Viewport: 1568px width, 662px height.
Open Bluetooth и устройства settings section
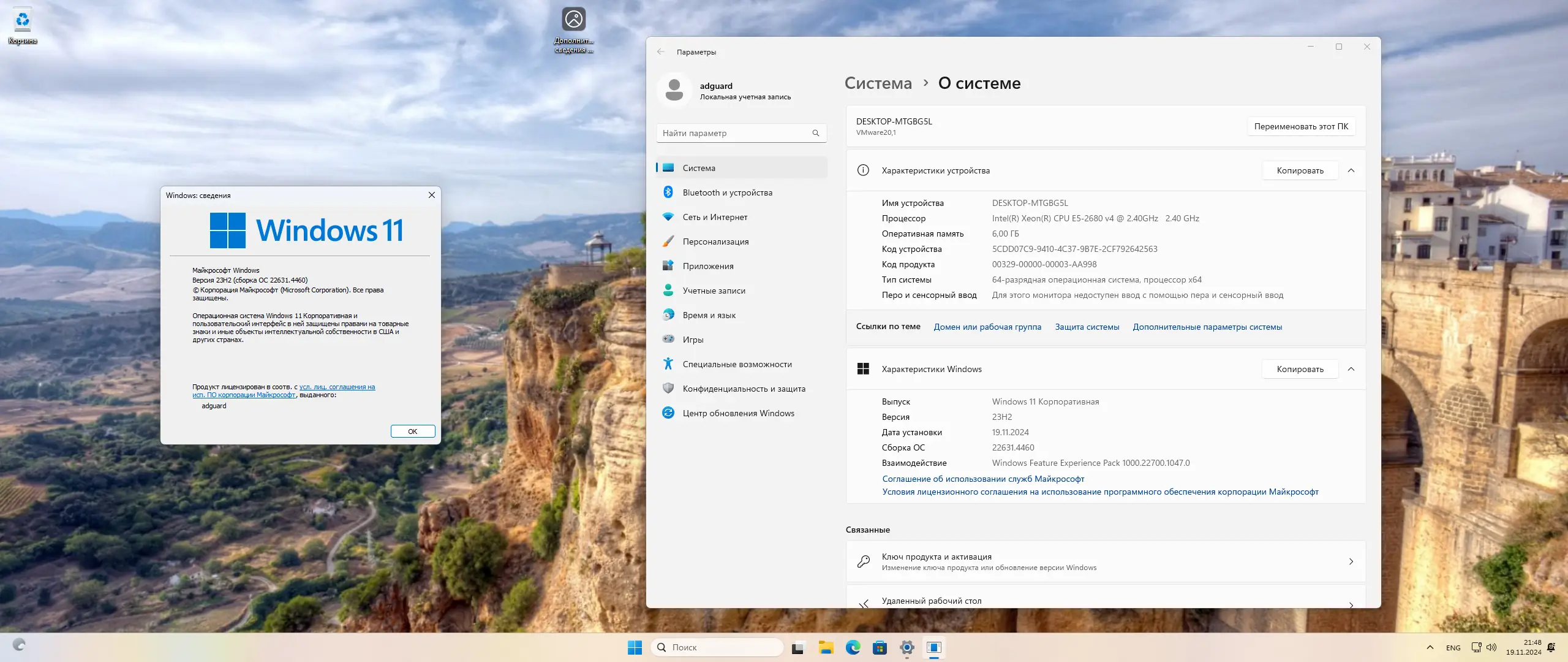pyautogui.click(x=727, y=192)
